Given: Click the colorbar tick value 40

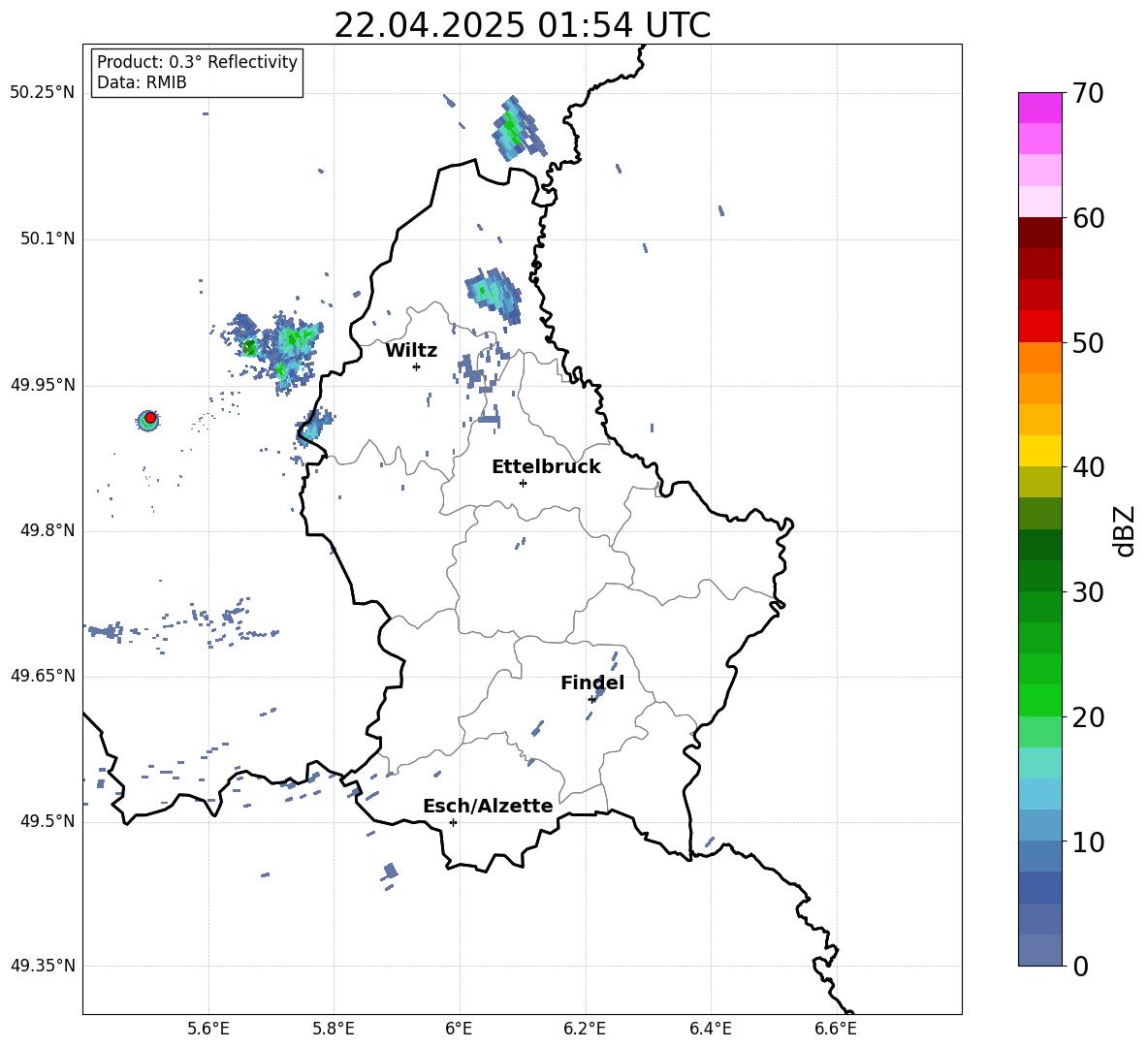Looking at the screenshot, I should coord(1088,467).
